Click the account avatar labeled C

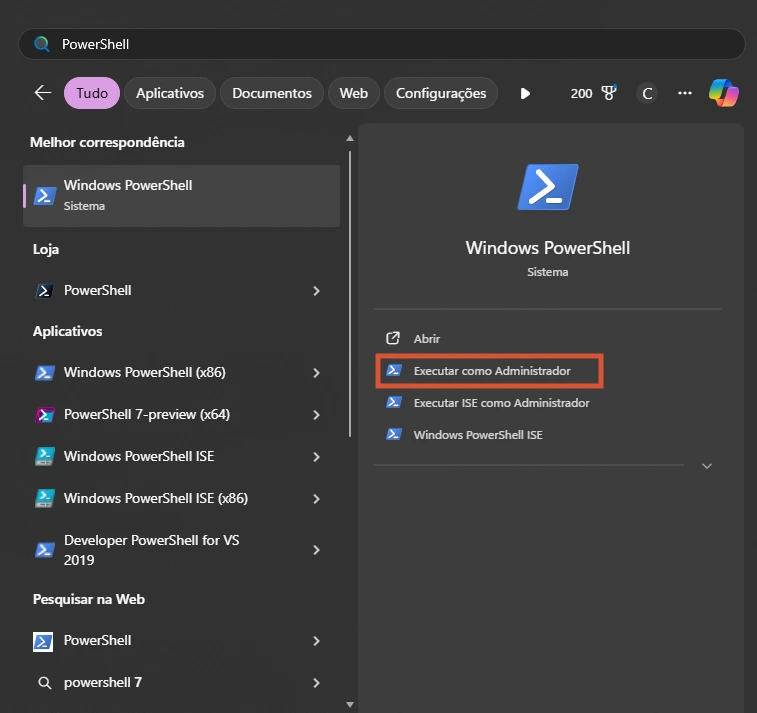pos(647,93)
